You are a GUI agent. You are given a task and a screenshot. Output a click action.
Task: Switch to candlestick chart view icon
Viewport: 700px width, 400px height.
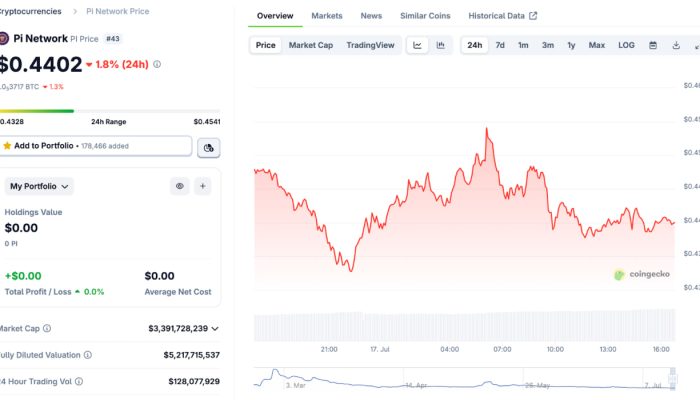click(x=441, y=45)
